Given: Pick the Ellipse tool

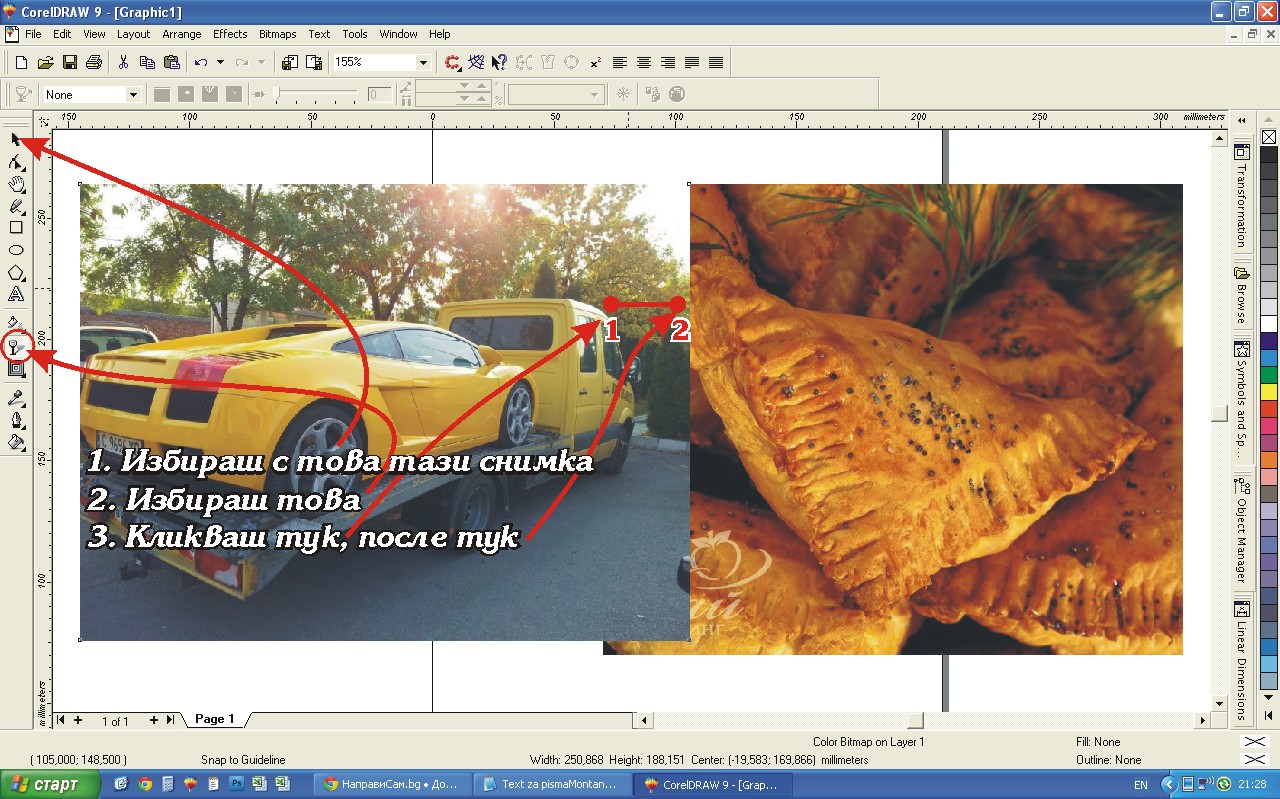Looking at the screenshot, I should click(16, 250).
